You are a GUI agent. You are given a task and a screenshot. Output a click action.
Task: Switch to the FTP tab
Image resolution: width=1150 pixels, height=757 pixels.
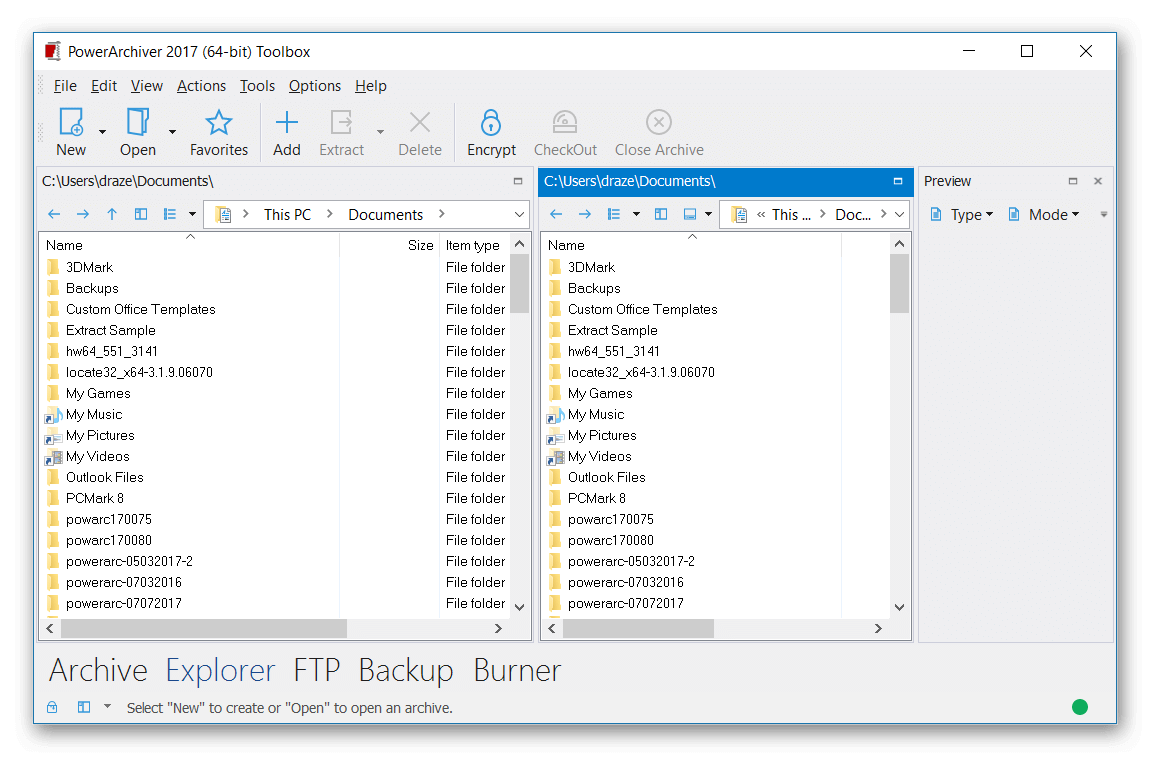[x=316, y=670]
